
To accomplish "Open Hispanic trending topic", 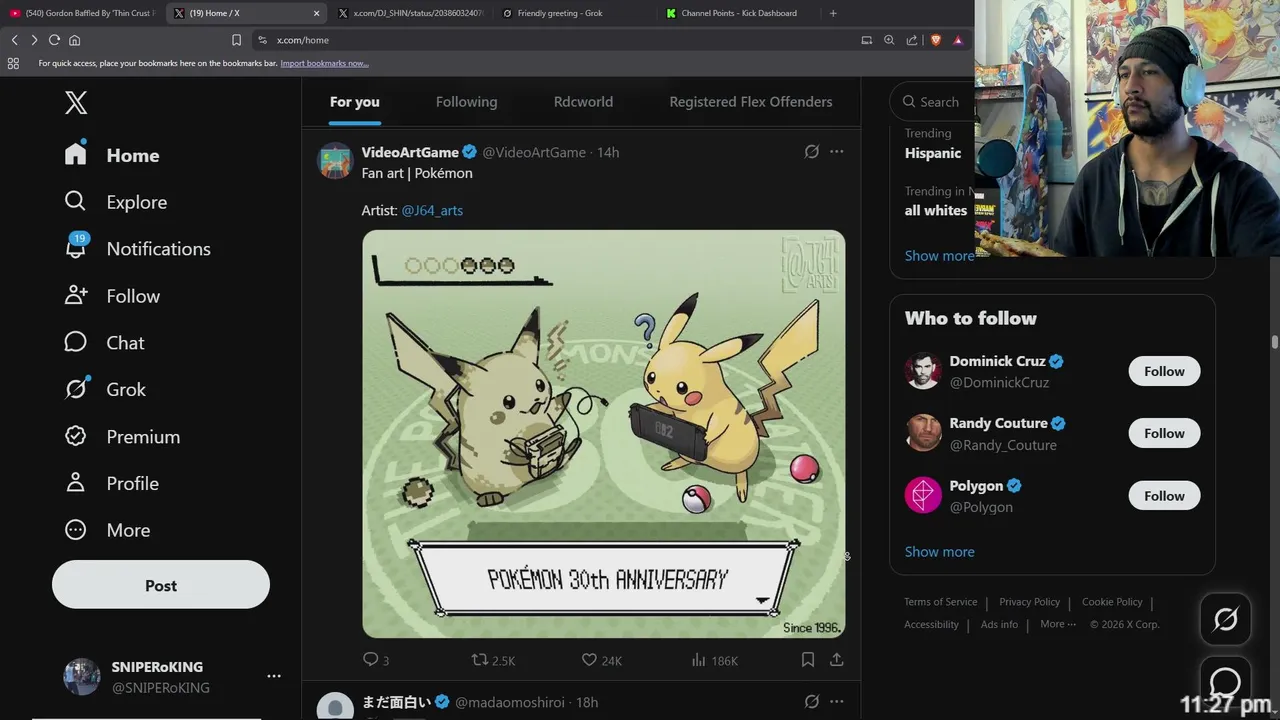I will click(x=933, y=153).
